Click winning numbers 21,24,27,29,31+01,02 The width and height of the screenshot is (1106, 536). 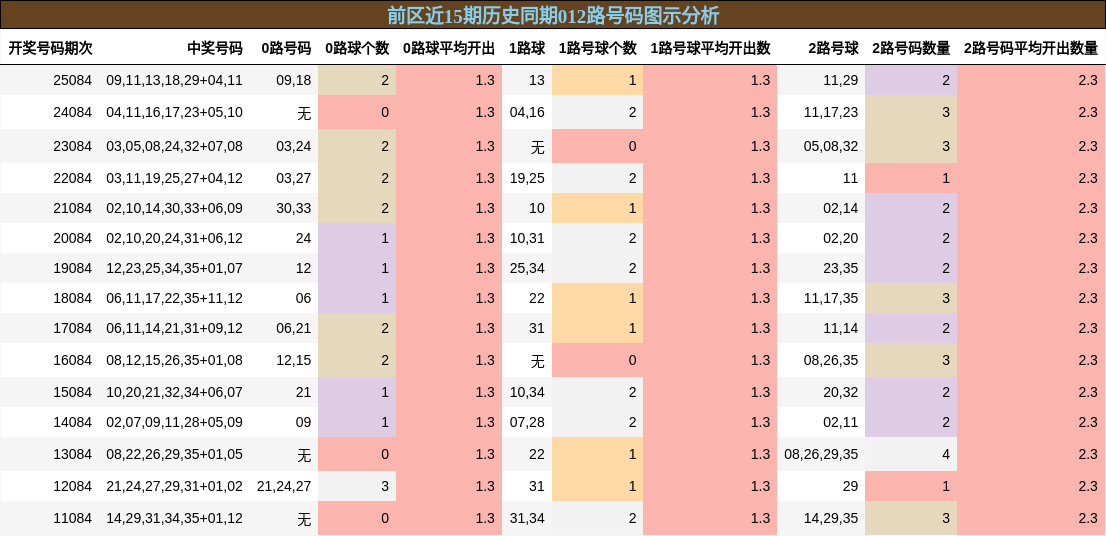pyautogui.click(x=174, y=486)
